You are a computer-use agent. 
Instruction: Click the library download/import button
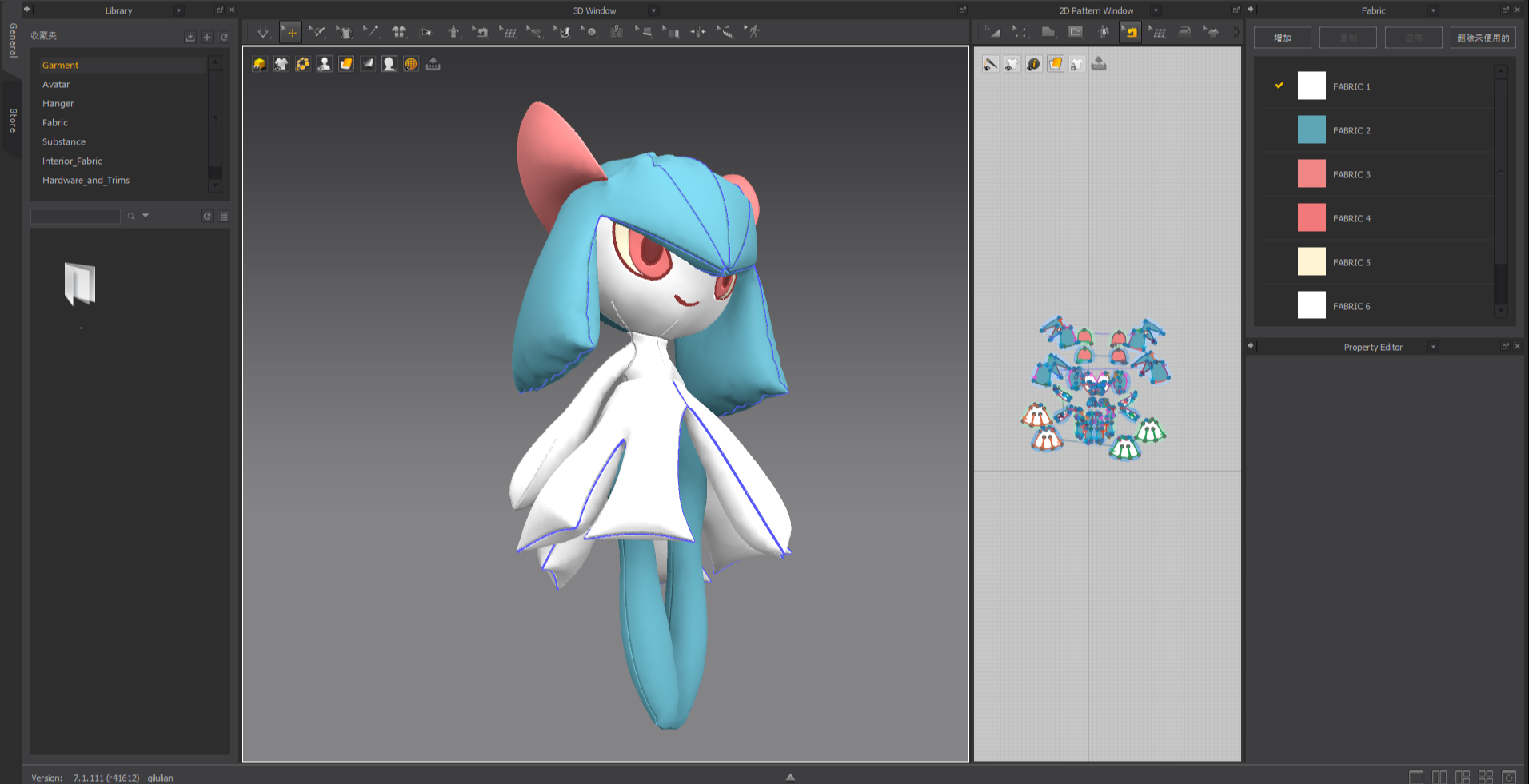pyautogui.click(x=190, y=37)
